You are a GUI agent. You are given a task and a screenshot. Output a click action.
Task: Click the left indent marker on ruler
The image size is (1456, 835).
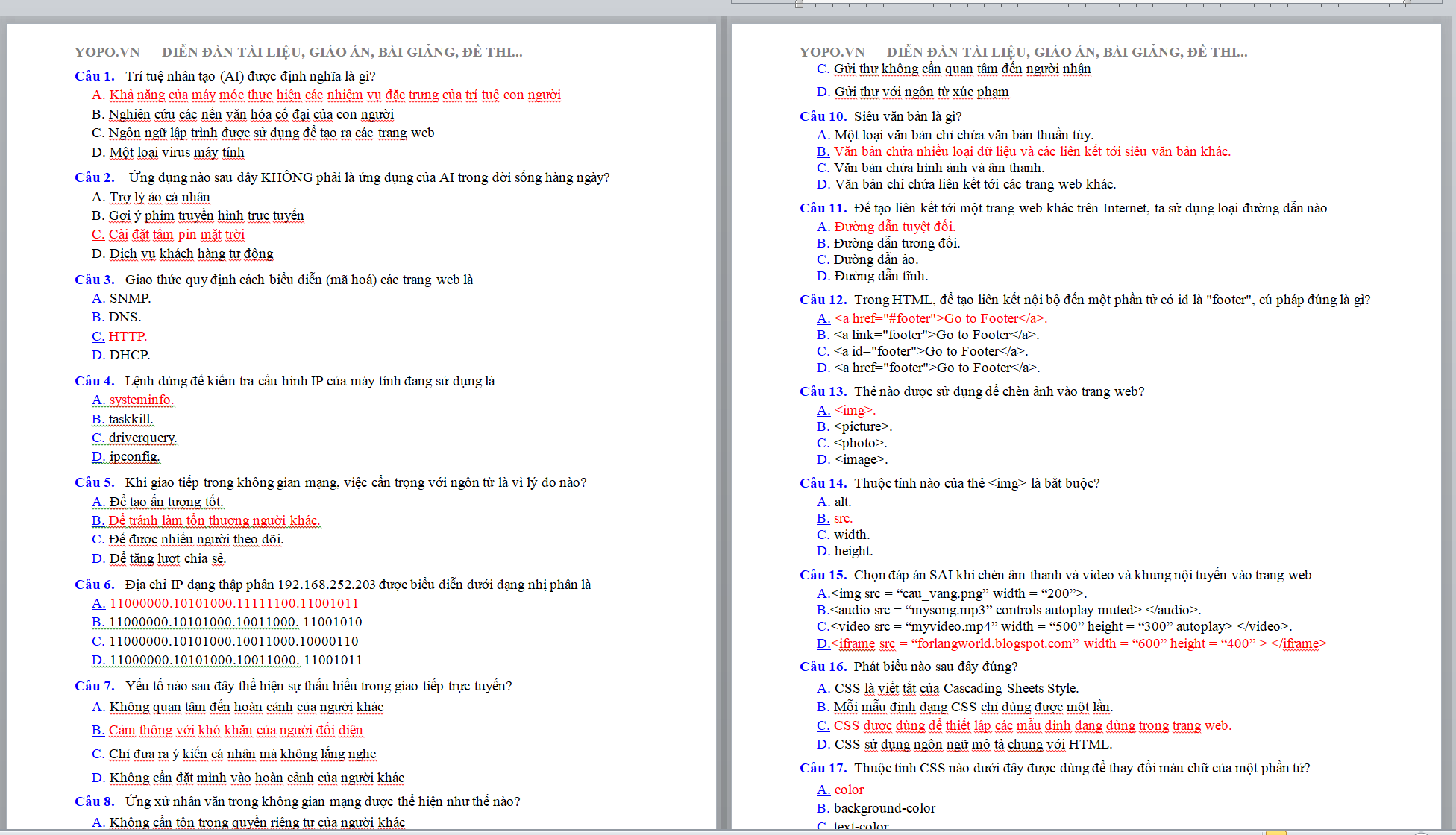tap(799, 4)
